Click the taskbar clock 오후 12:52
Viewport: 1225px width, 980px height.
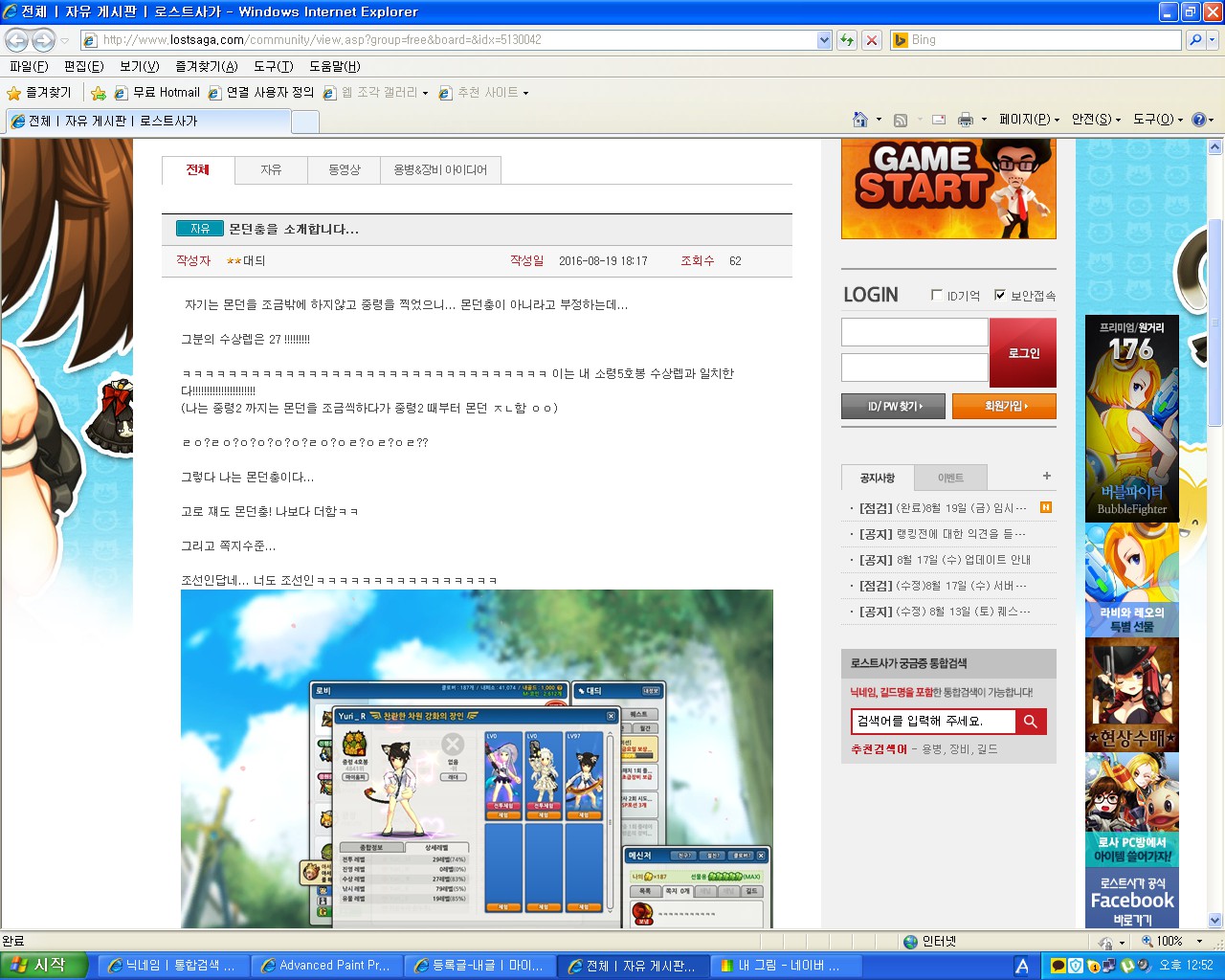click(1186, 966)
